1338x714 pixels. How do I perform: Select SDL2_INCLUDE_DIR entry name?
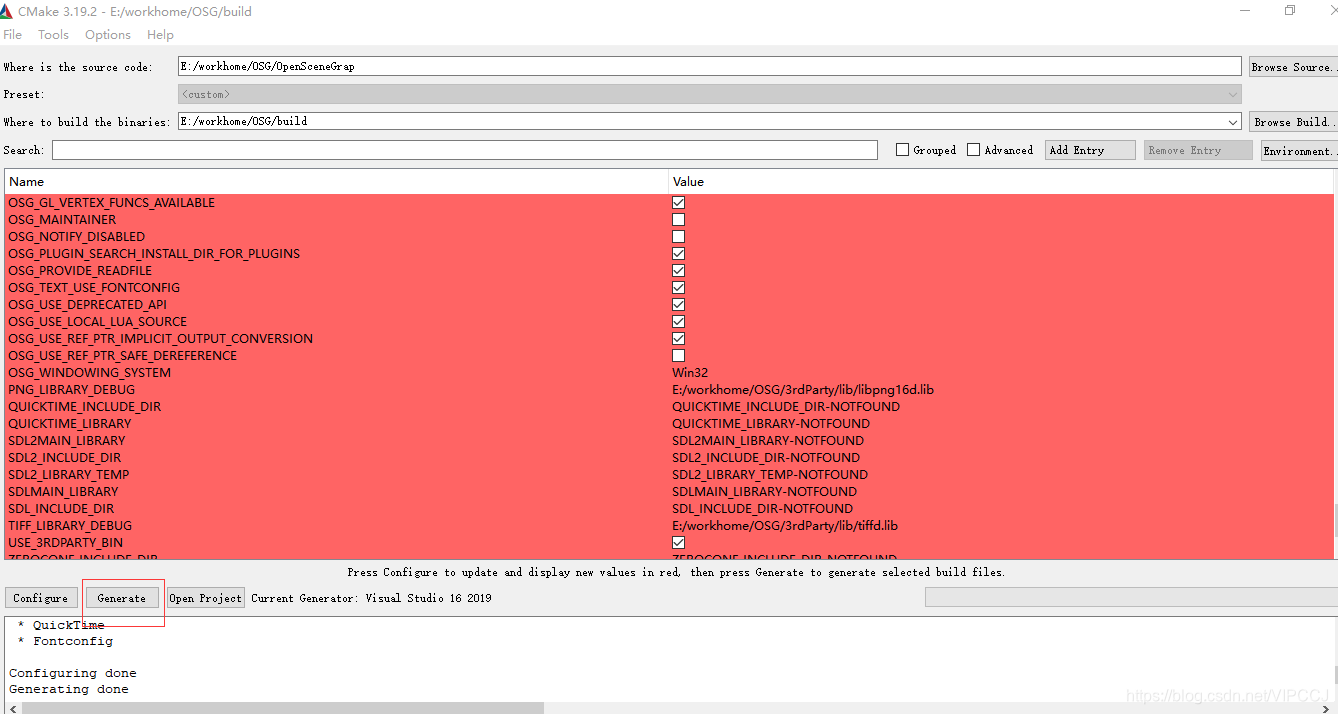(65, 458)
